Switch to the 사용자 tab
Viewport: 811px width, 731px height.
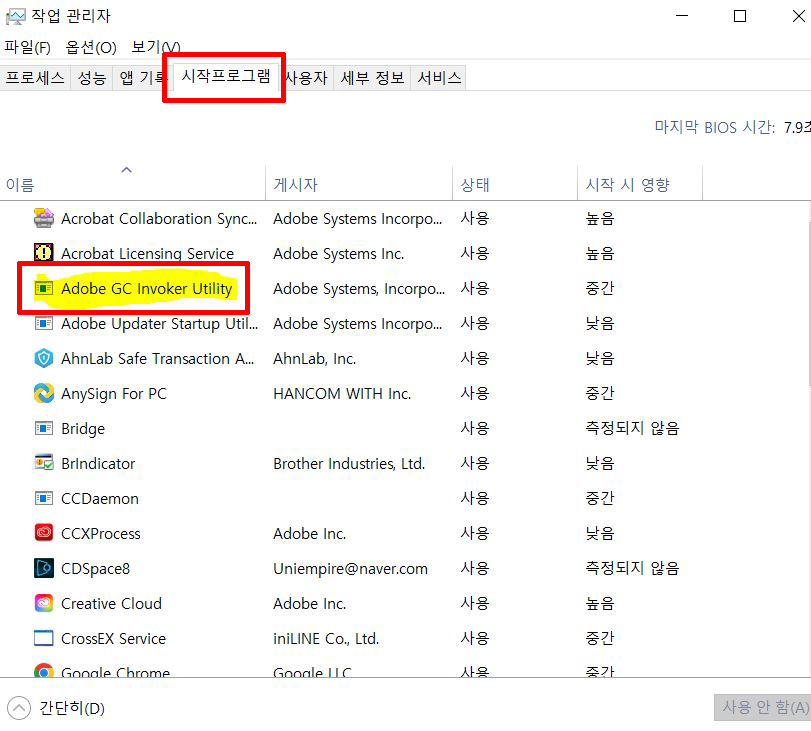click(306, 78)
